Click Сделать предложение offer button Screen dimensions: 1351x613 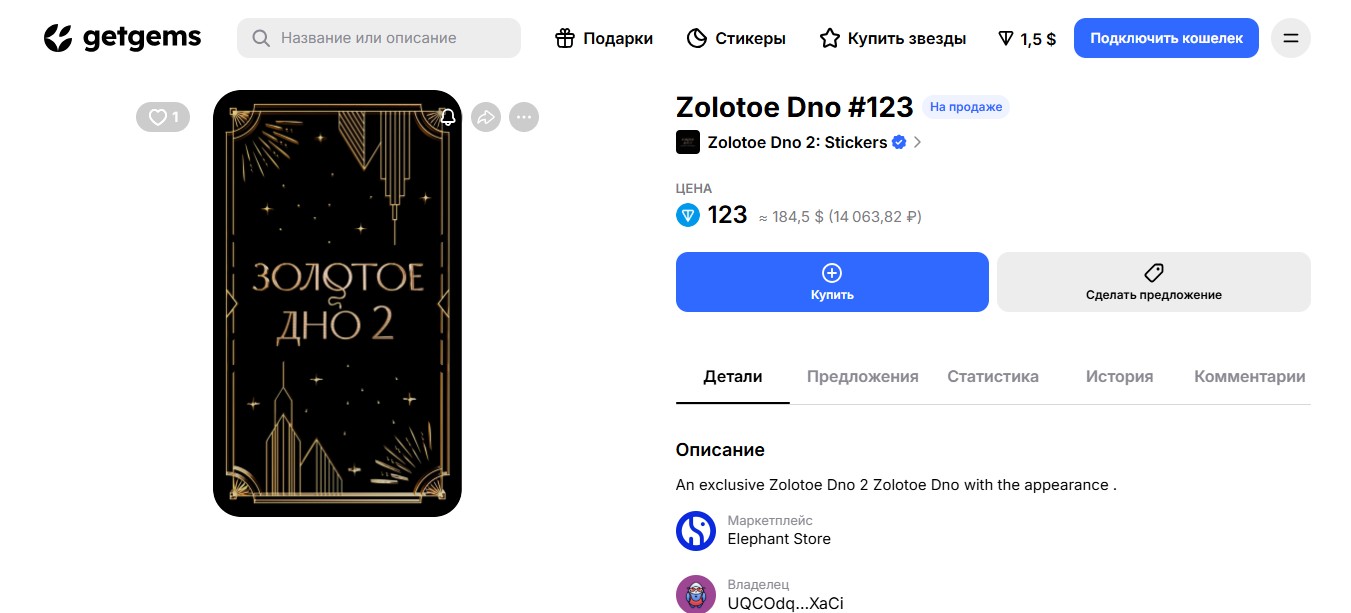click(1153, 282)
